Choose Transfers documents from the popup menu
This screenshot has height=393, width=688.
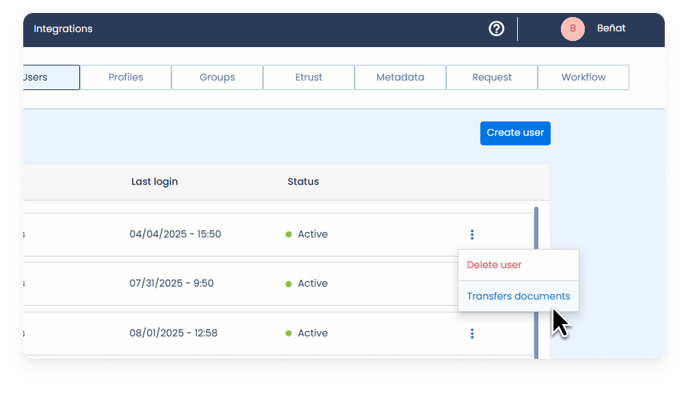(x=519, y=296)
